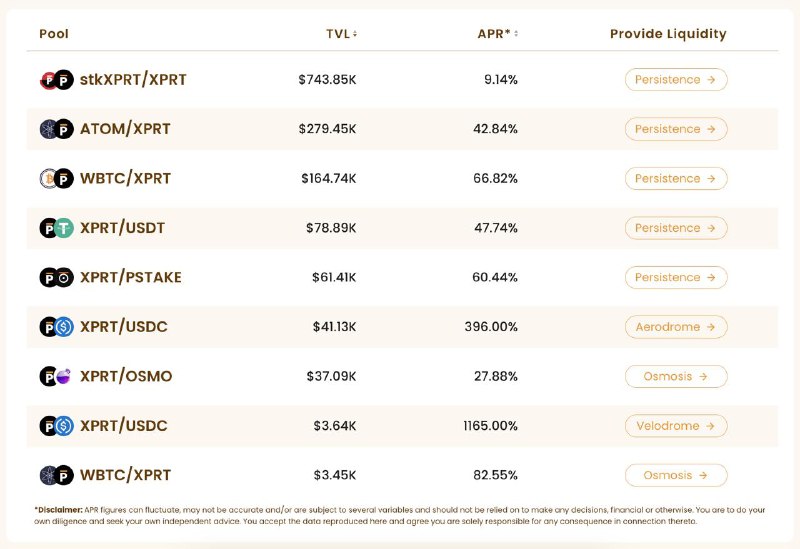Click the stkXPRT/XPRT pool token icons
Viewport: 800px width, 549px height.
point(57,80)
